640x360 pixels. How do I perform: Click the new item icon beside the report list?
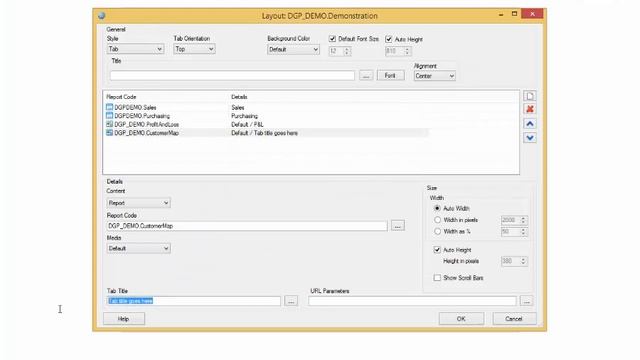click(x=530, y=96)
